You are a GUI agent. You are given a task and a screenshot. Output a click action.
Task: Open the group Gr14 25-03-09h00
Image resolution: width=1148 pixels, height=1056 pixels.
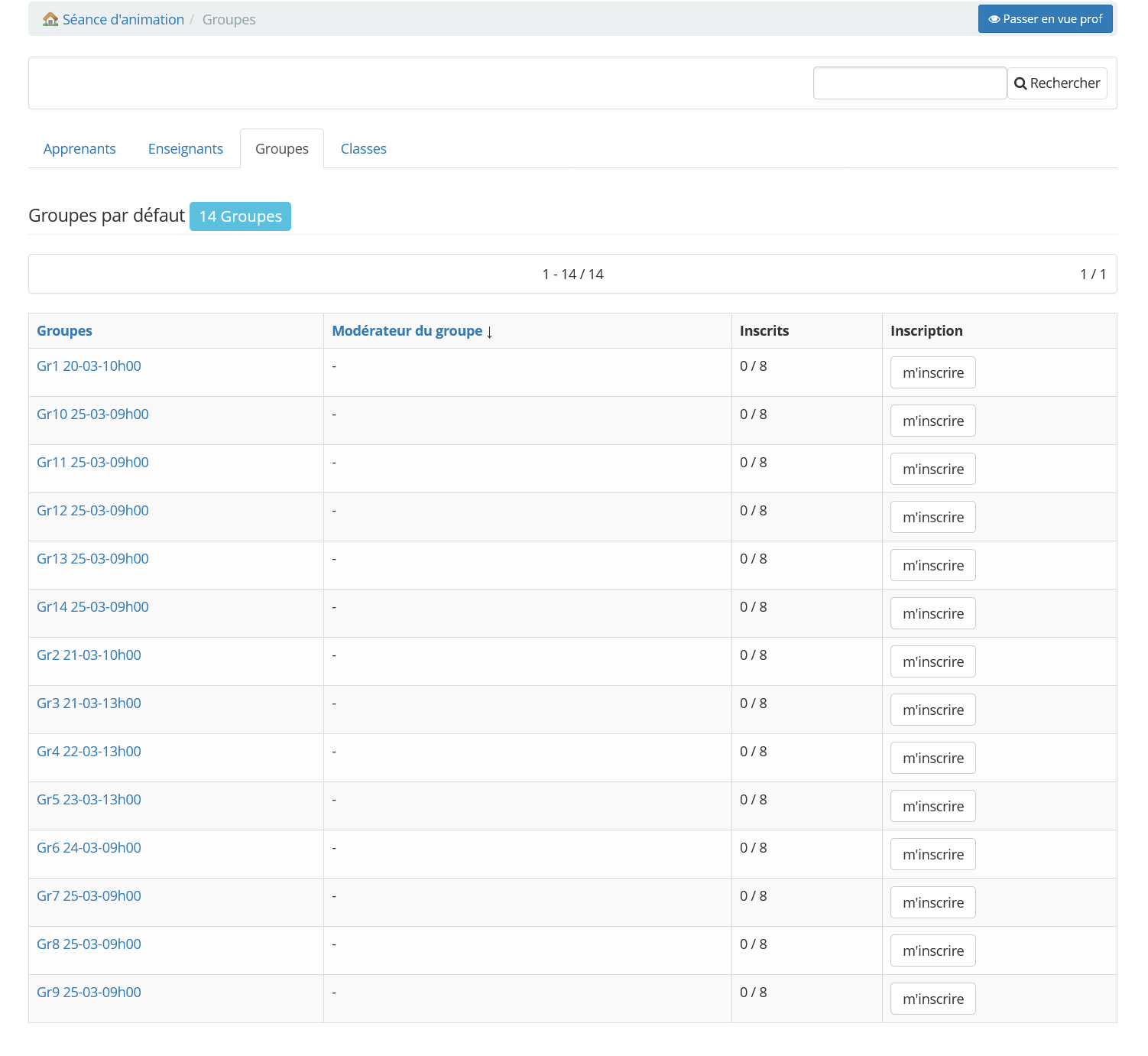click(x=92, y=606)
